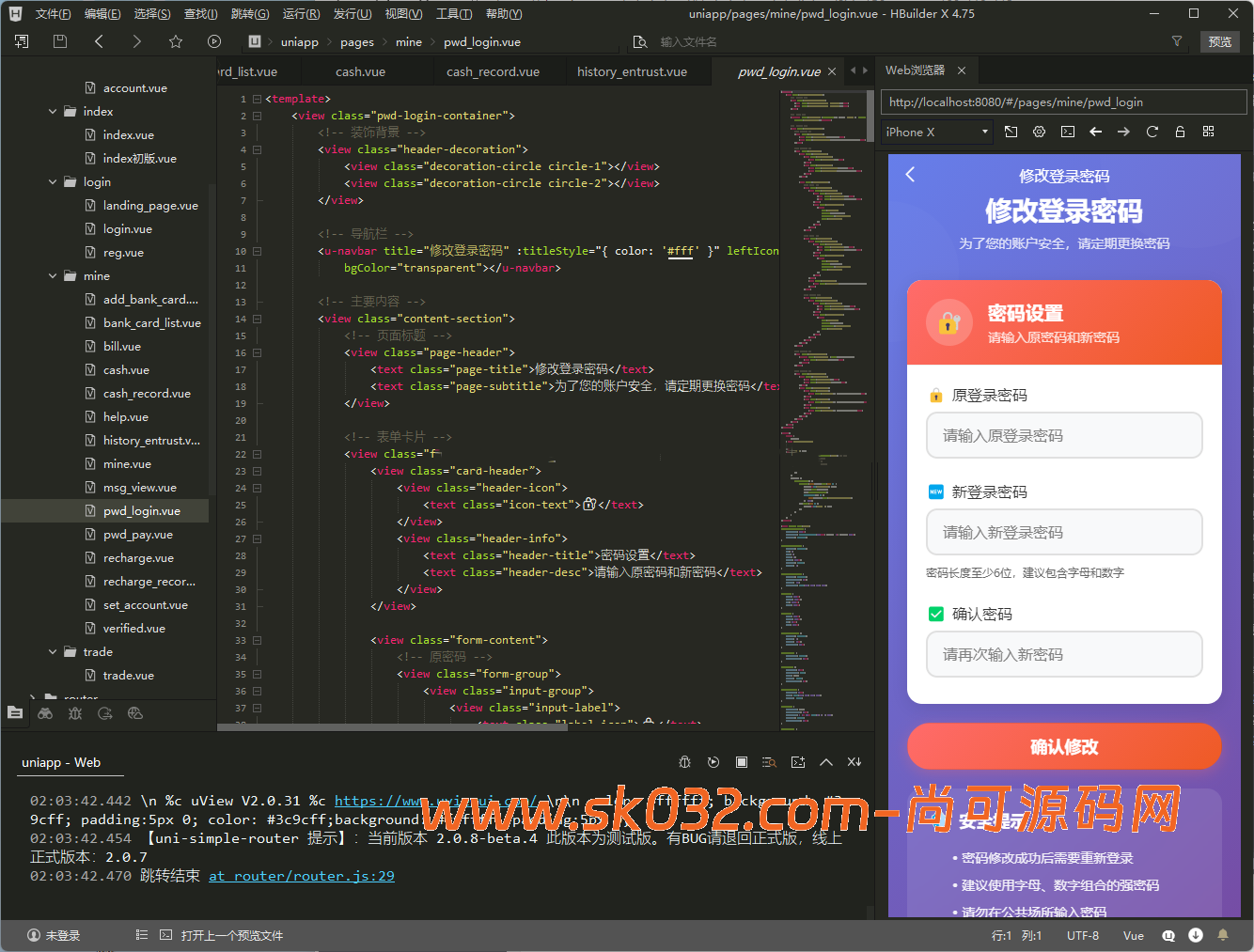Toggle fold on line 22 of the code
This screenshot has width=1254, height=952.
pyautogui.click(x=257, y=454)
